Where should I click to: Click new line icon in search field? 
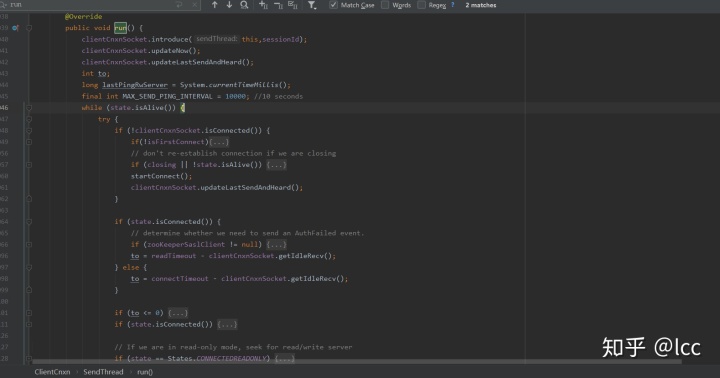pyautogui.click(x=179, y=5)
